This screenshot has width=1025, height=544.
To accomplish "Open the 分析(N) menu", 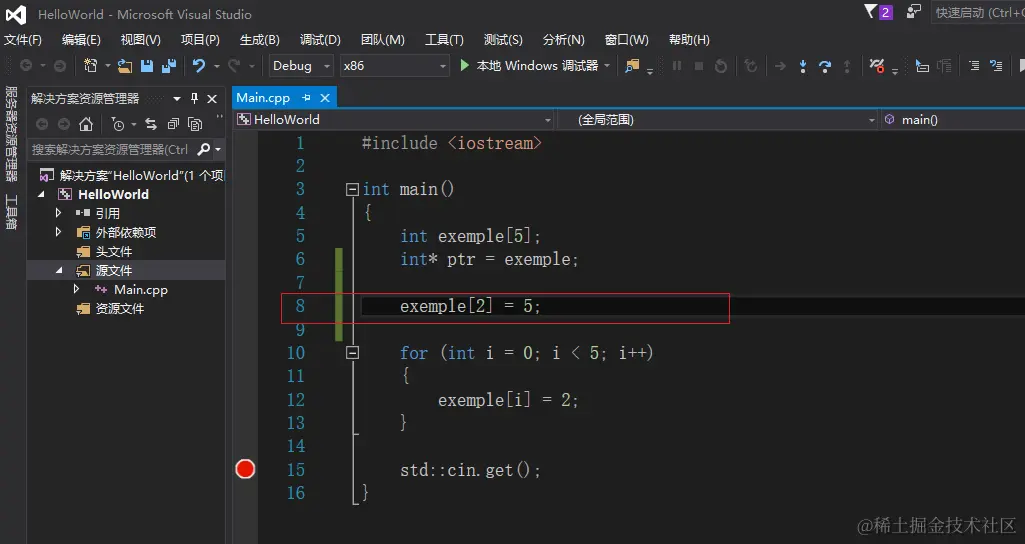I will [563, 40].
